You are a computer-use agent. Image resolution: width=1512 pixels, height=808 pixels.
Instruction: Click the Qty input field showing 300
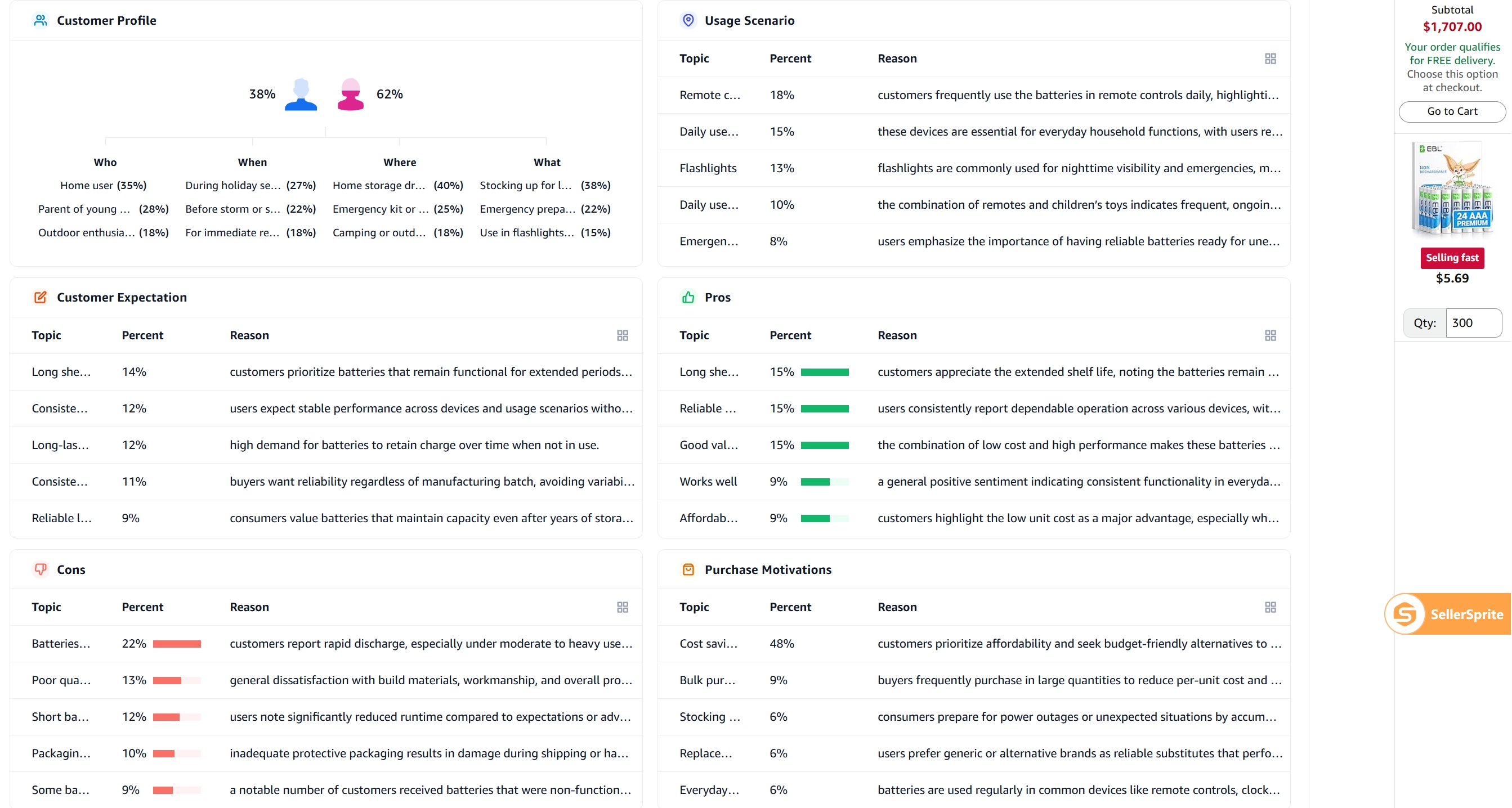coord(1474,322)
